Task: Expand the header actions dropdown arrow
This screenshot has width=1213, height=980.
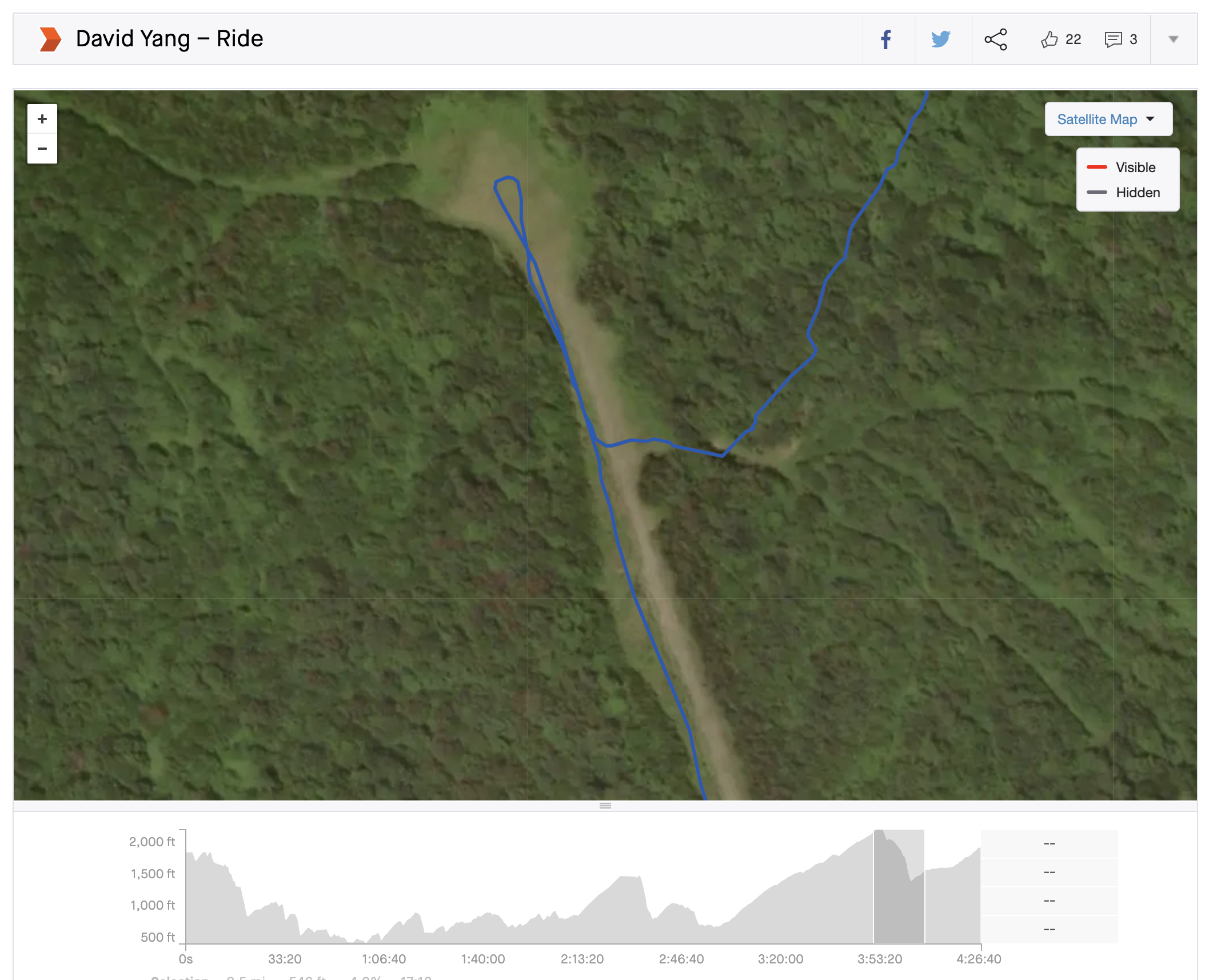Action: pyautogui.click(x=1174, y=39)
